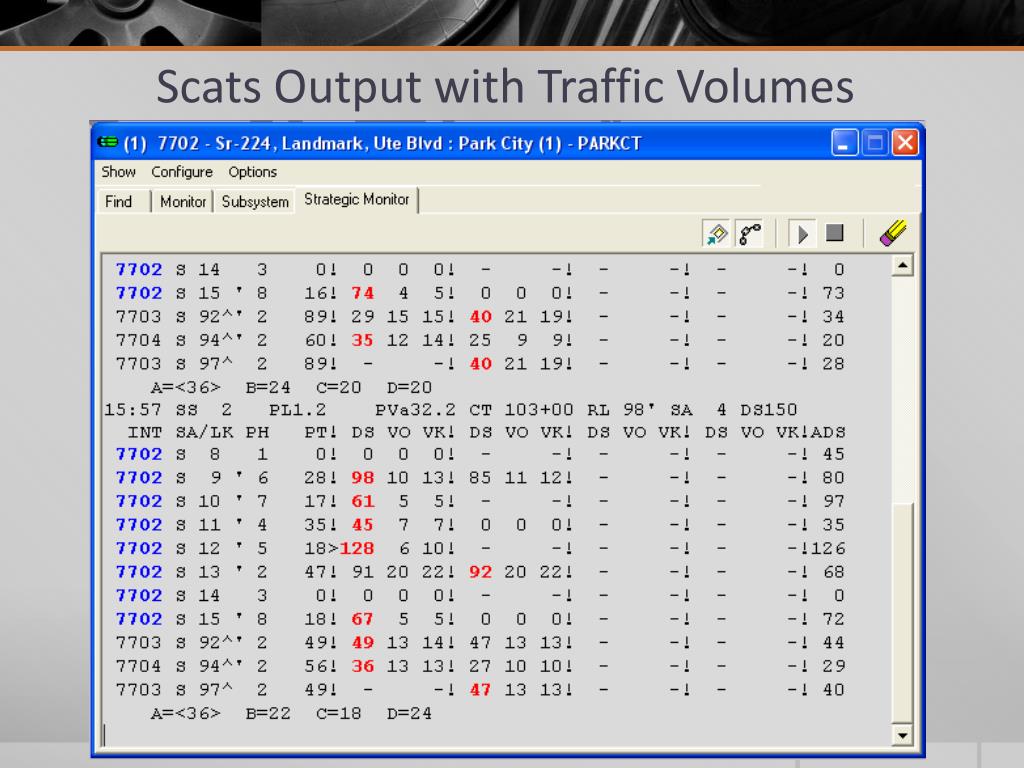Clear output with the eraser icon
This screenshot has height=768, width=1024.
[893, 233]
